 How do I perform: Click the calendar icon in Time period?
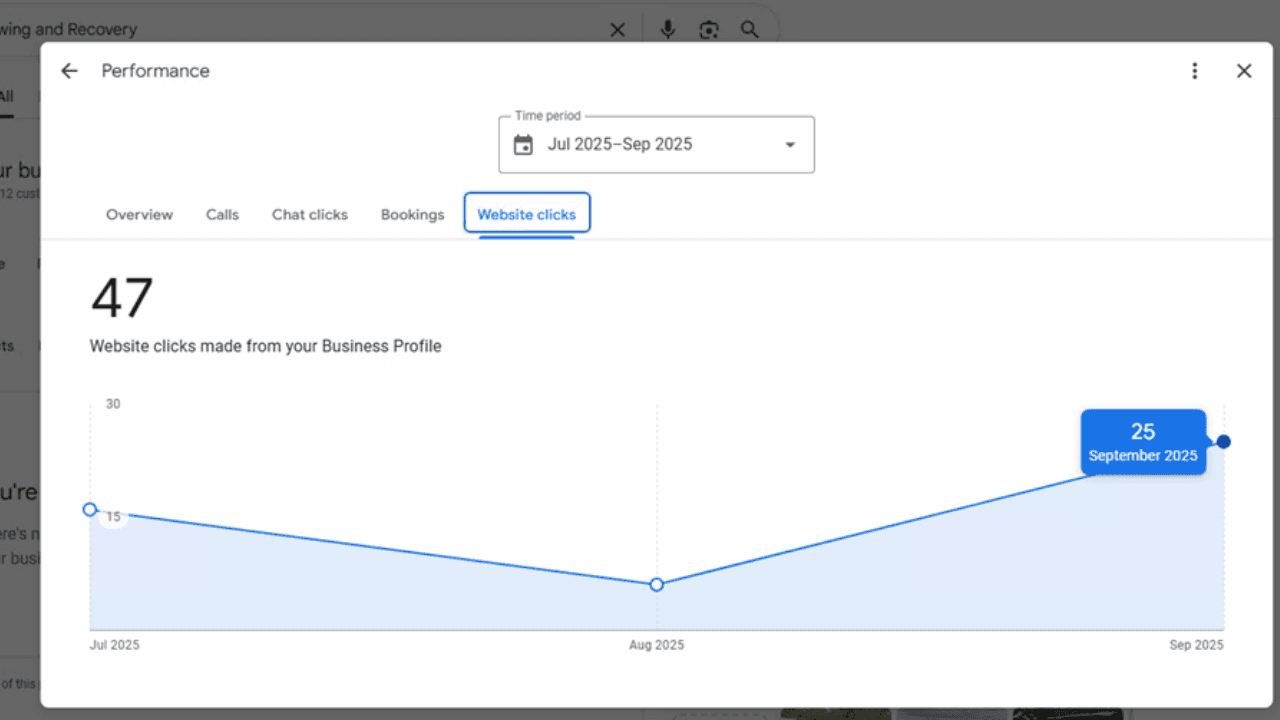click(523, 145)
